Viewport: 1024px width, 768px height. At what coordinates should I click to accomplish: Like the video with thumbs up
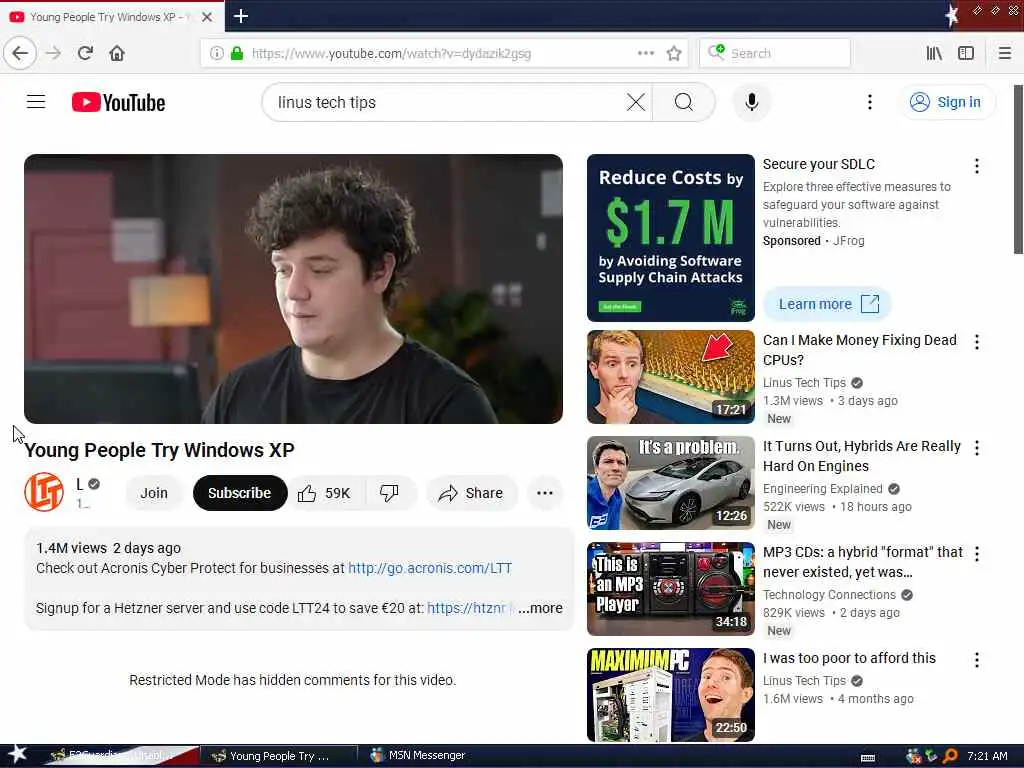(x=325, y=493)
